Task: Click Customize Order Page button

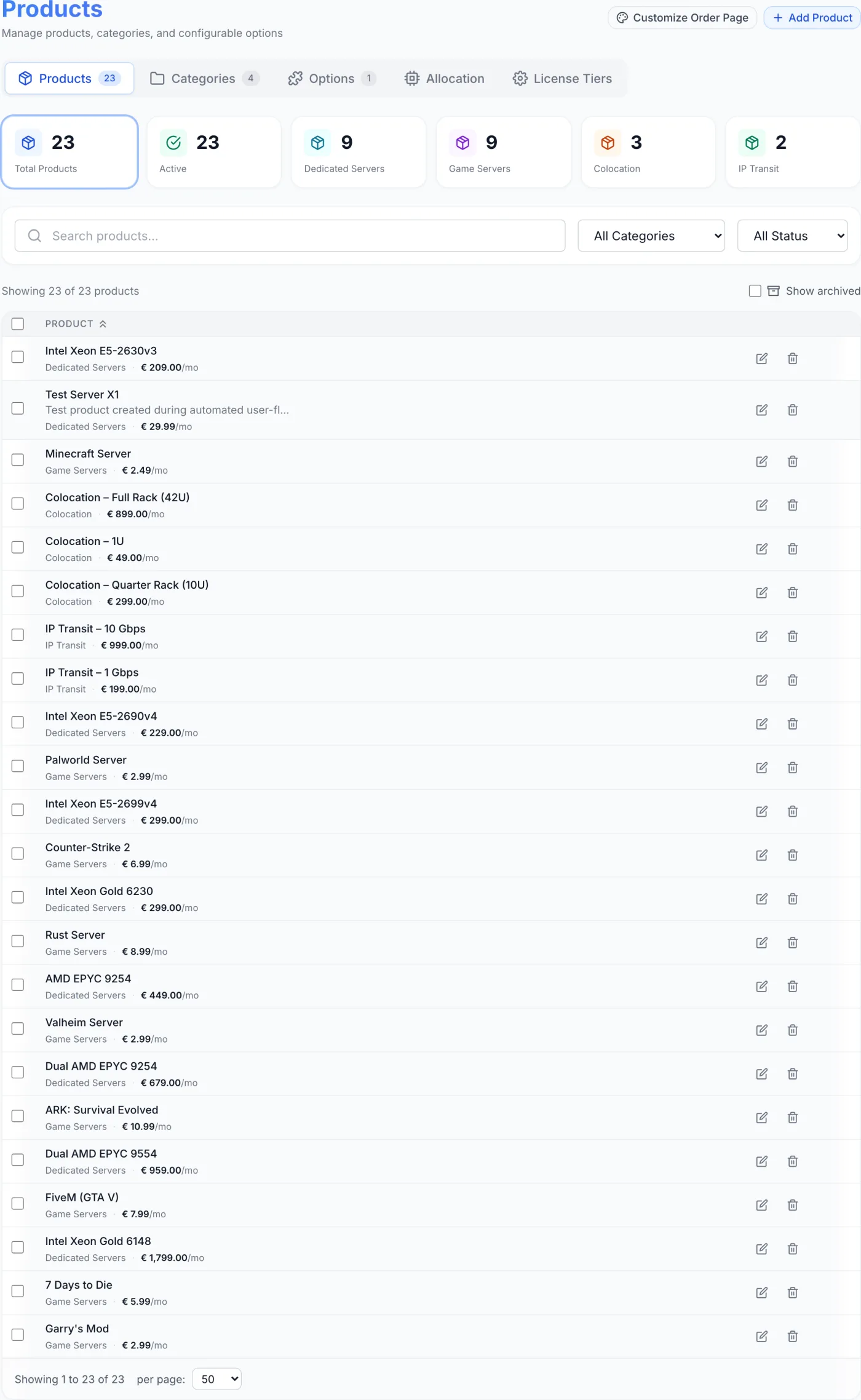Action: point(682,17)
